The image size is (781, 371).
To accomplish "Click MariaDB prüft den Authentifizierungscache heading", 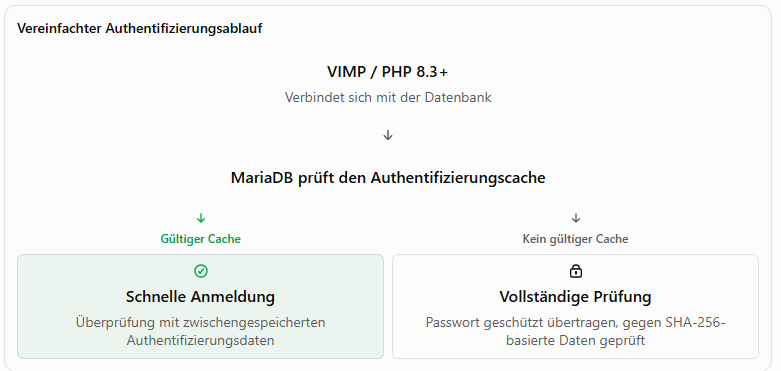I will [388, 178].
